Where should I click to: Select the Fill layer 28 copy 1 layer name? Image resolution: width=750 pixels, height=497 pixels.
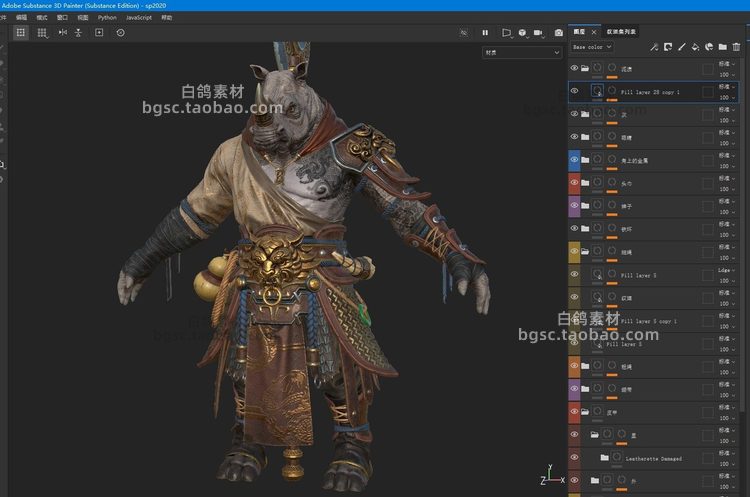(x=650, y=92)
